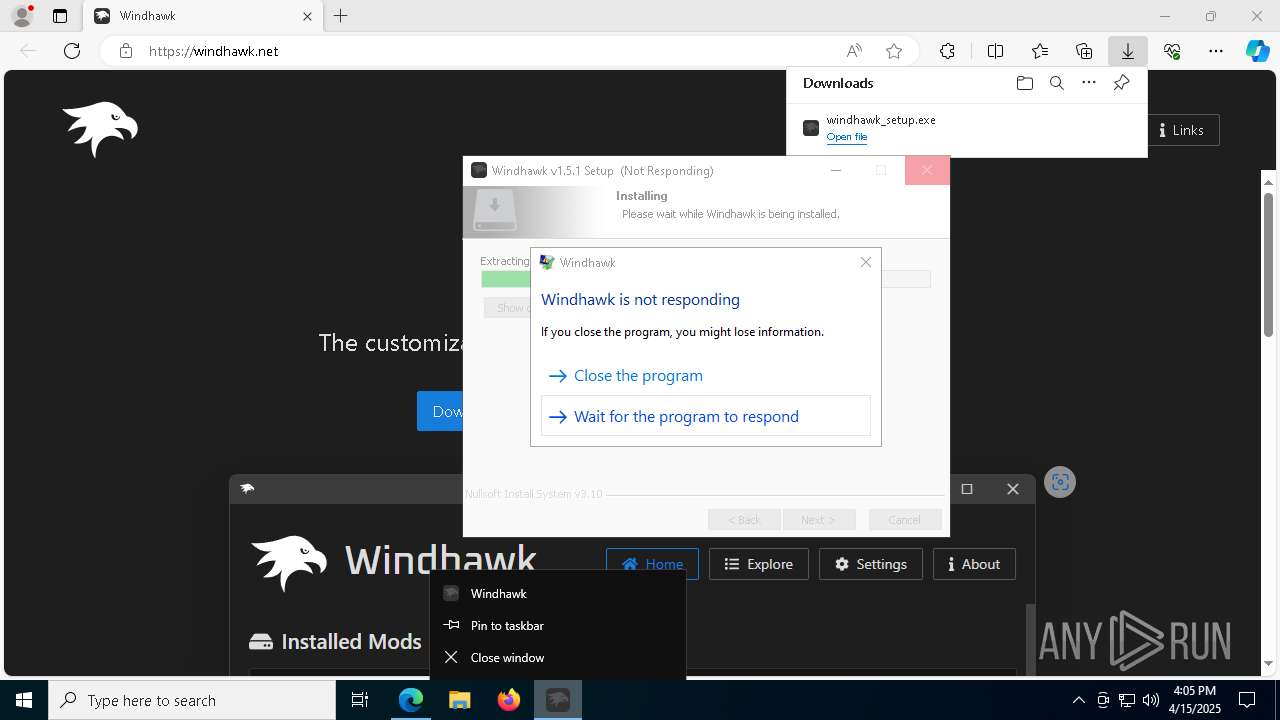The height and width of the screenshot is (720, 1280).
Task: Click the network tray icon
Action: pyautogui.click(x=1127, y=700)
